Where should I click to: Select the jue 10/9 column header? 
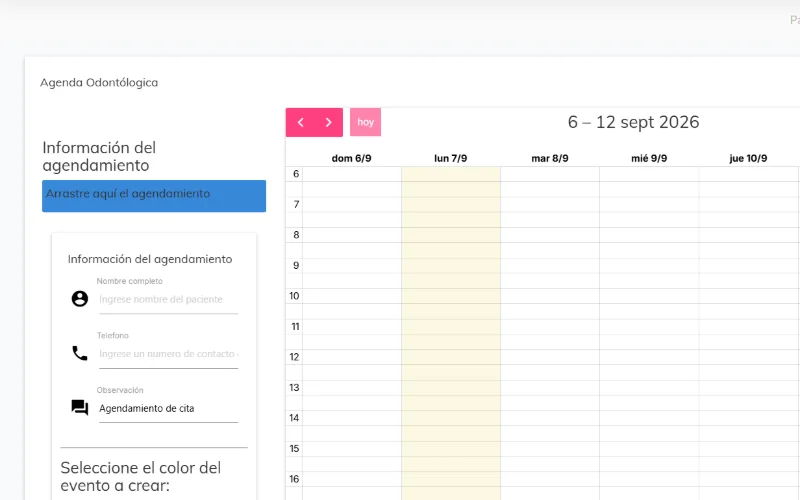(748, 158)
